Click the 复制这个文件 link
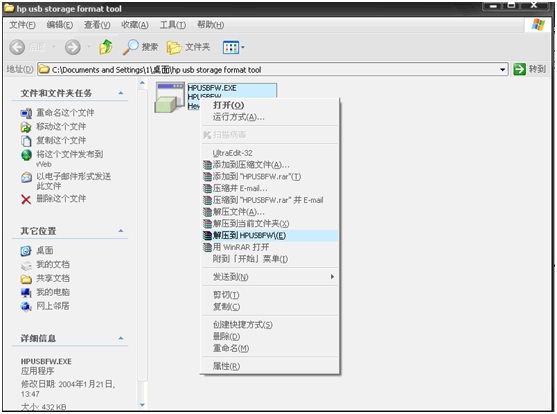The width and height of the screenshot is (557, 414). pyautogui.click(x=61, y=141)
